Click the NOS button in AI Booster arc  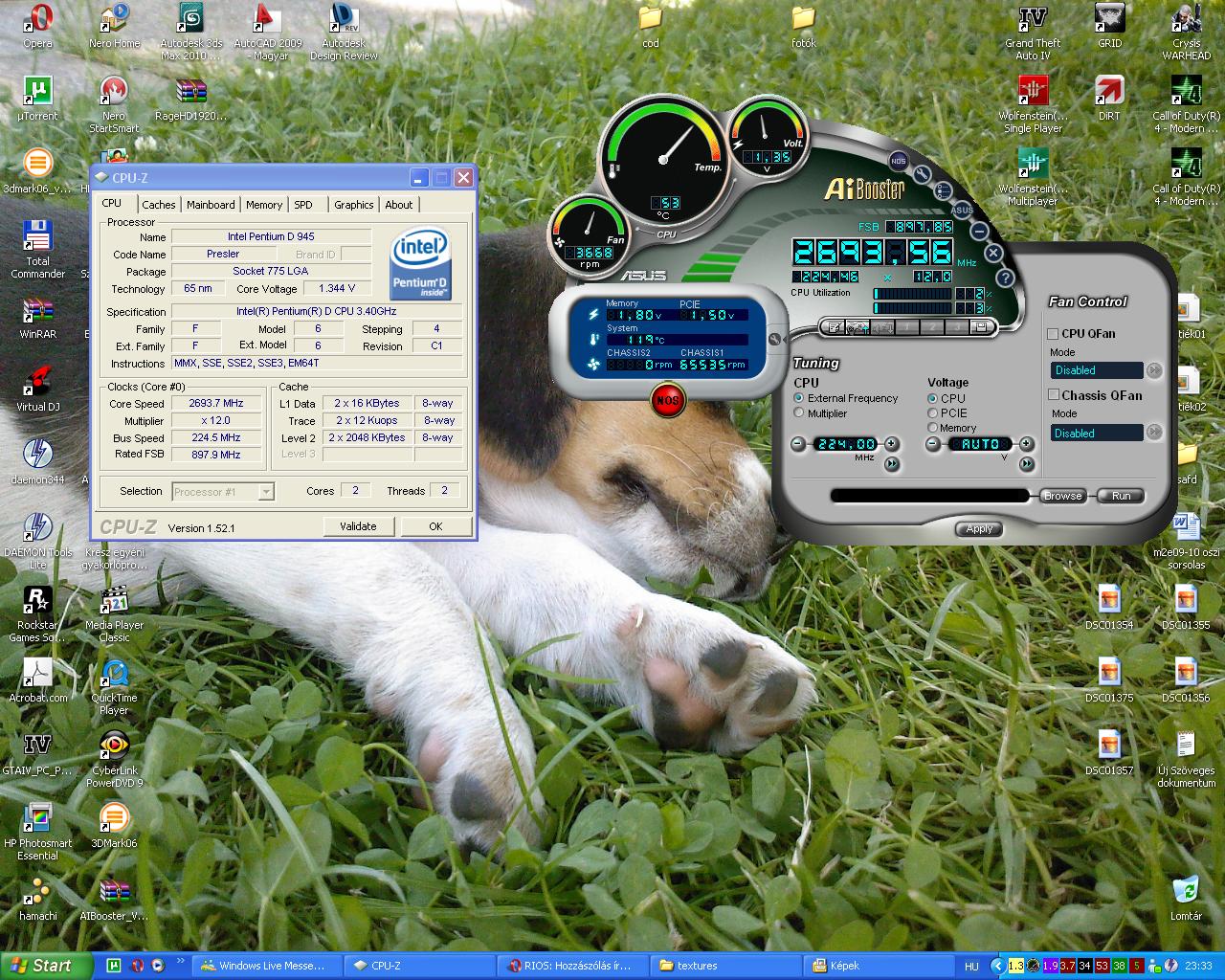point(898,161)
